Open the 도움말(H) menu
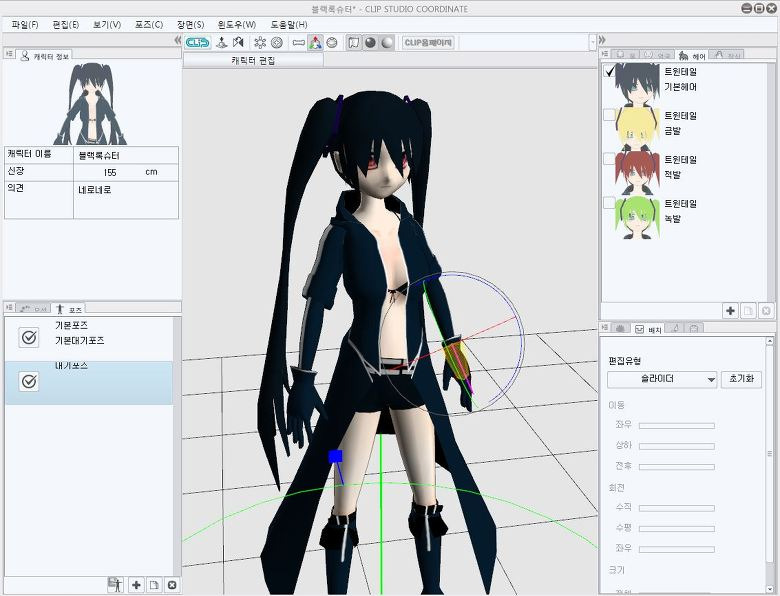This screenshot has width=780, height=596. [x=289, y=24]
